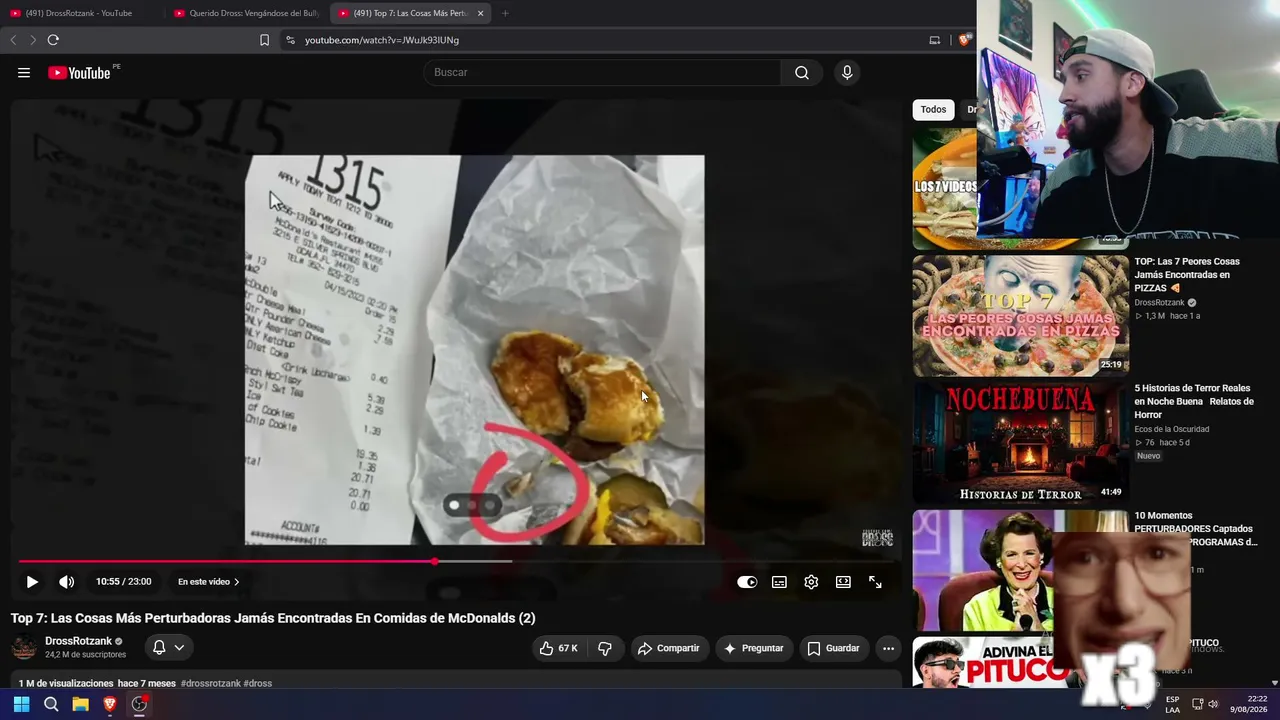Open Brave browser from taskbar

click(110, 704)
